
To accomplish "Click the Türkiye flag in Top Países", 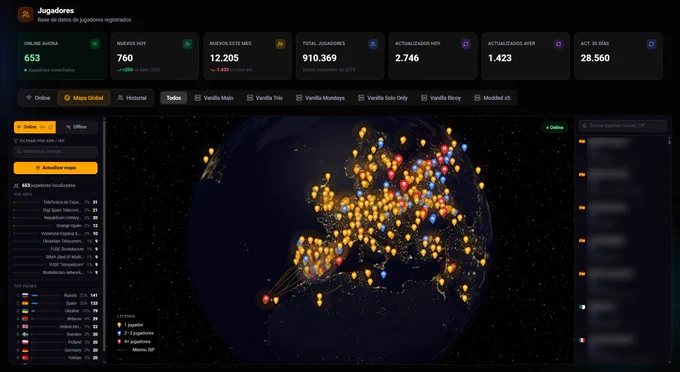I will 25,358.
